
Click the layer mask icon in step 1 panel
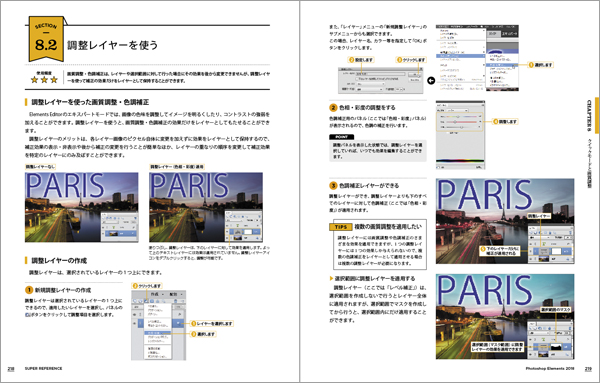tap(152, 301)
